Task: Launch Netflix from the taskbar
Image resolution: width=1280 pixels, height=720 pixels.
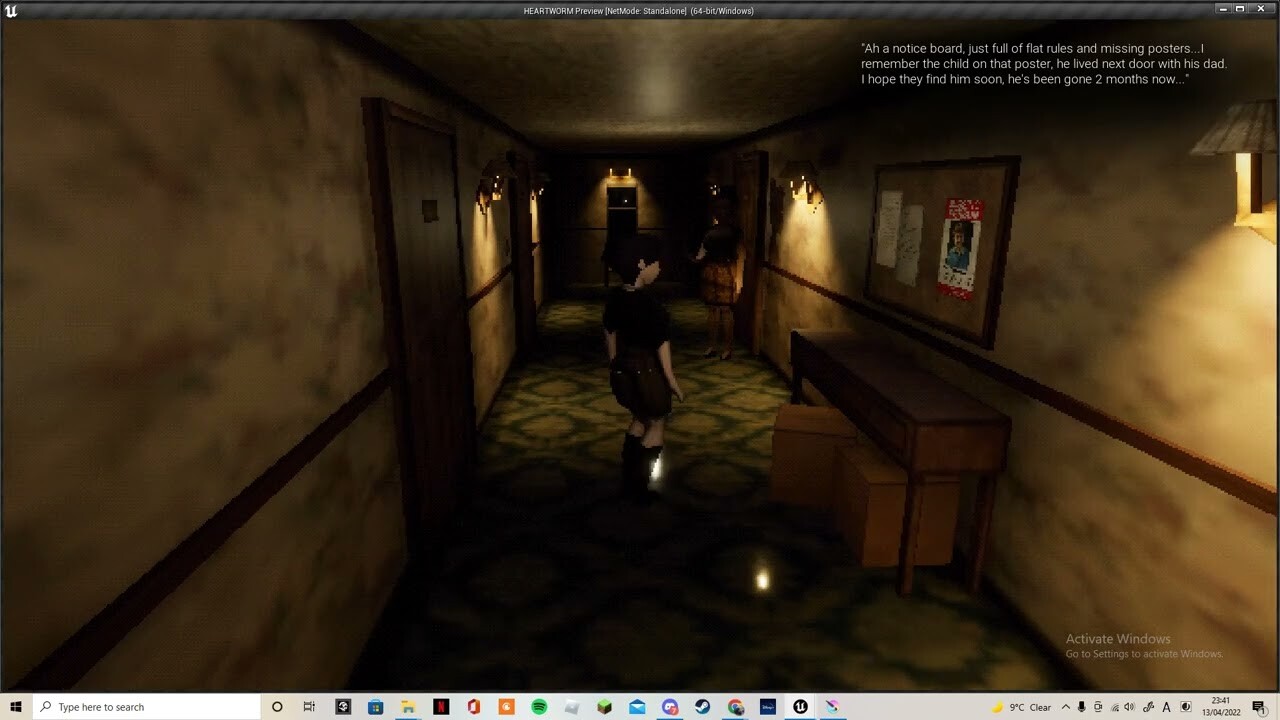Action: 441,707
